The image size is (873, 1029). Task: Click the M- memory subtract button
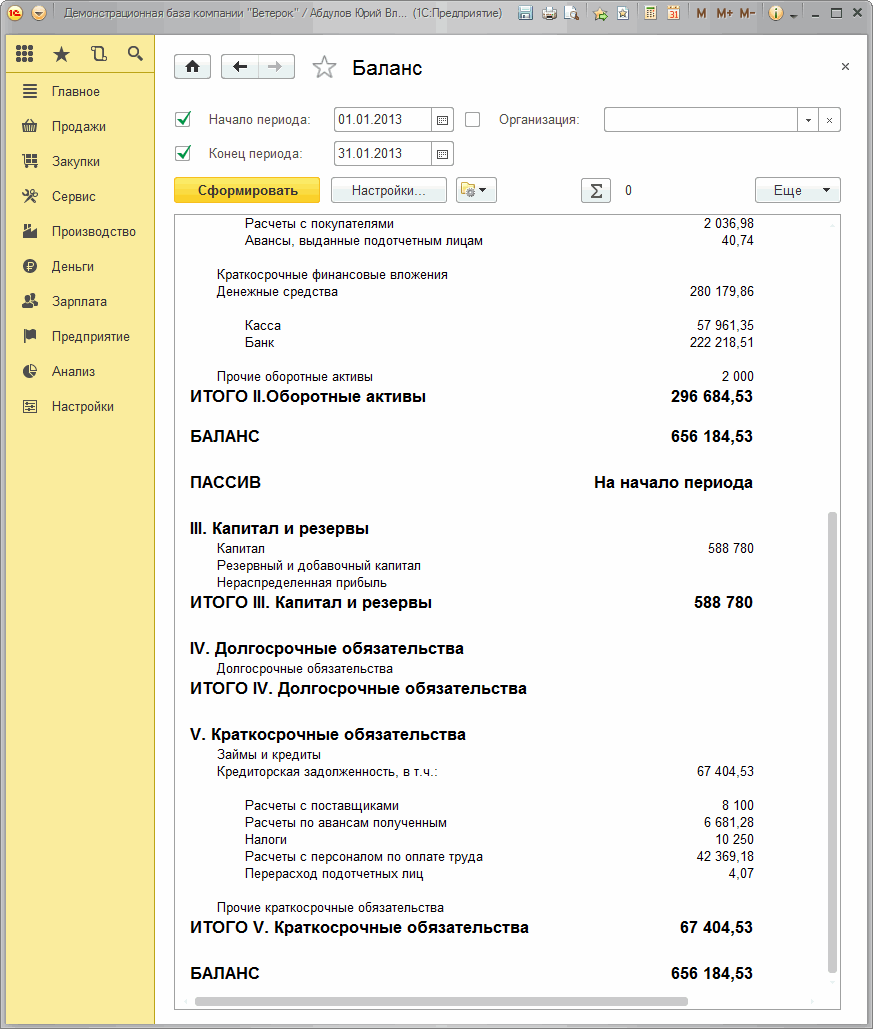point(747,13)
